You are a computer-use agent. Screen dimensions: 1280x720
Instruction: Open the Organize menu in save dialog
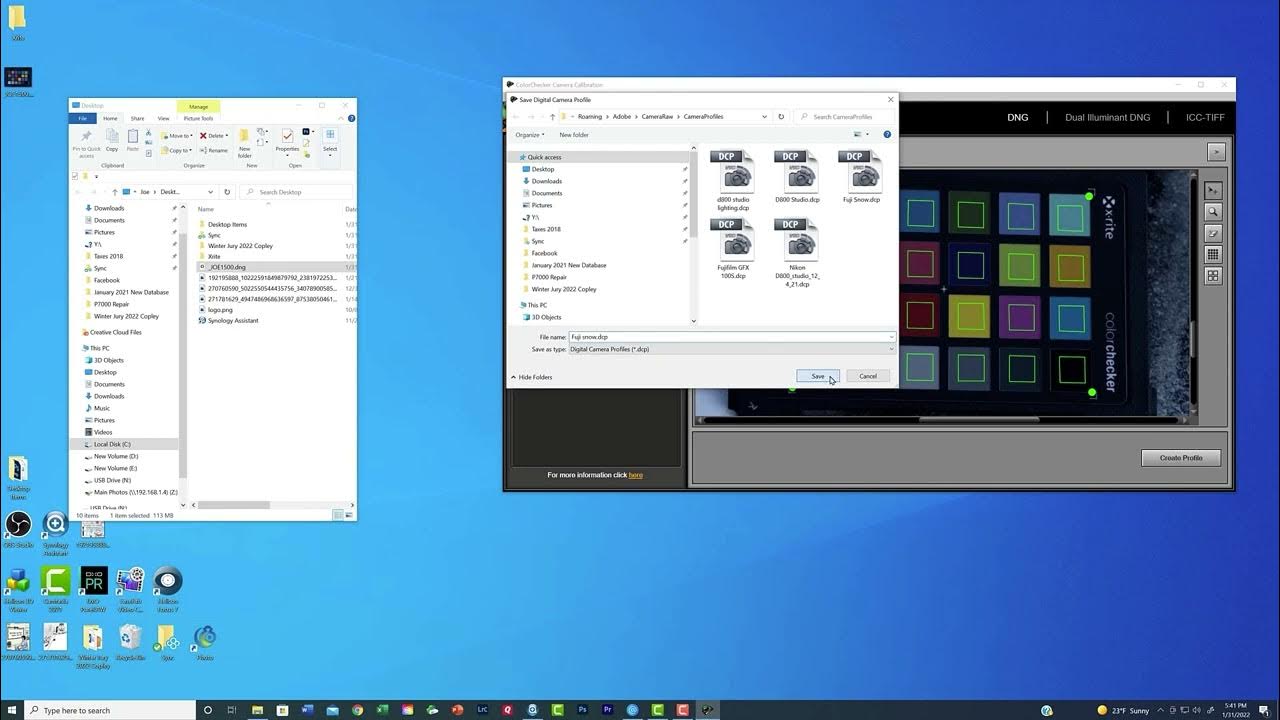coord(530,135)
